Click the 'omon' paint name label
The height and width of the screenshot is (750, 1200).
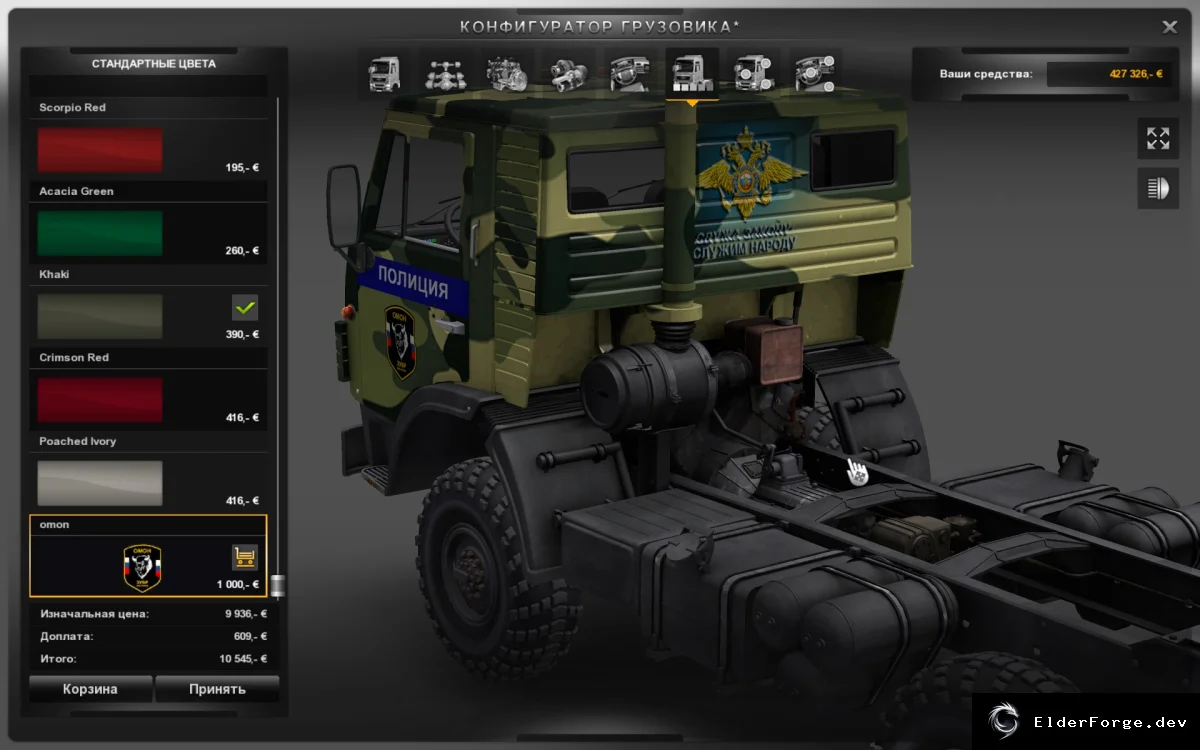tap(54, 525)
